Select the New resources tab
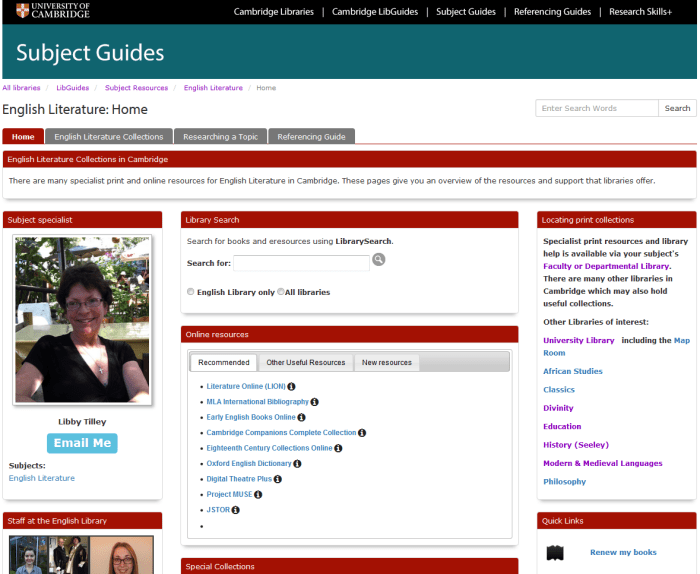Screen dimensions: 700x574 (387, 362)
